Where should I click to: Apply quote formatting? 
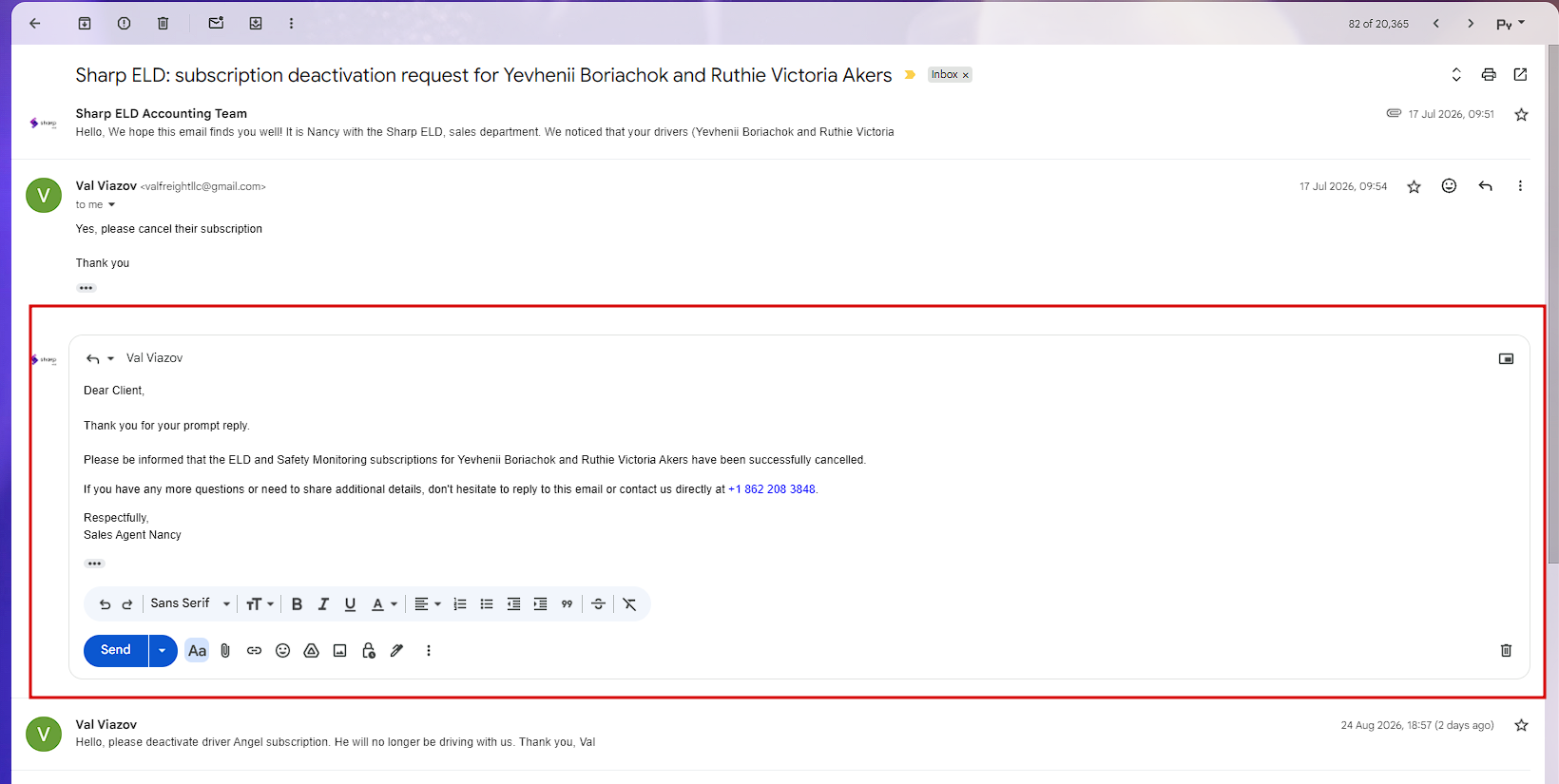coord(567,604)
